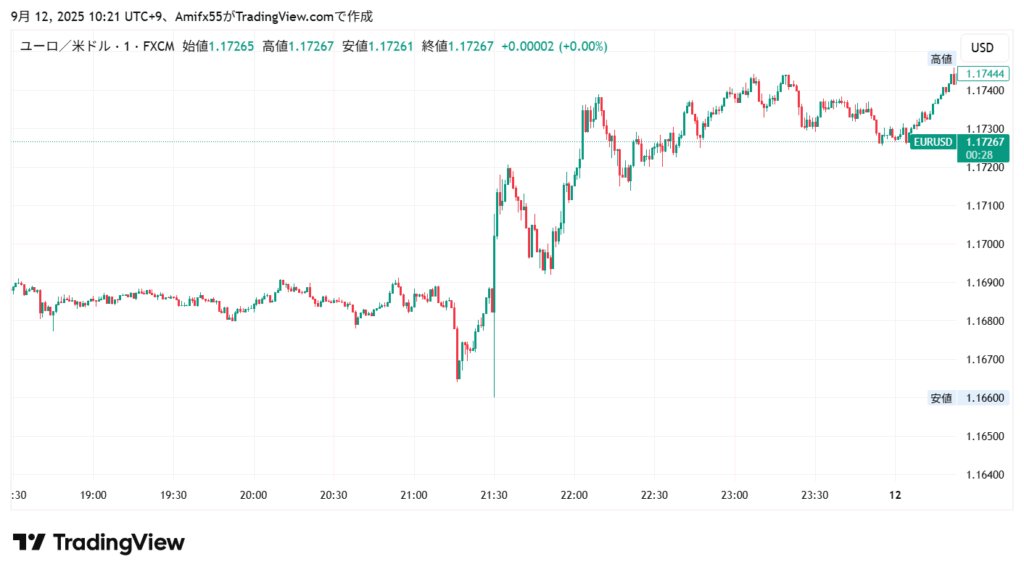
Task: Click the 始値 1.17265 open value
Action: pyautogui.click(x=231, y=47)
